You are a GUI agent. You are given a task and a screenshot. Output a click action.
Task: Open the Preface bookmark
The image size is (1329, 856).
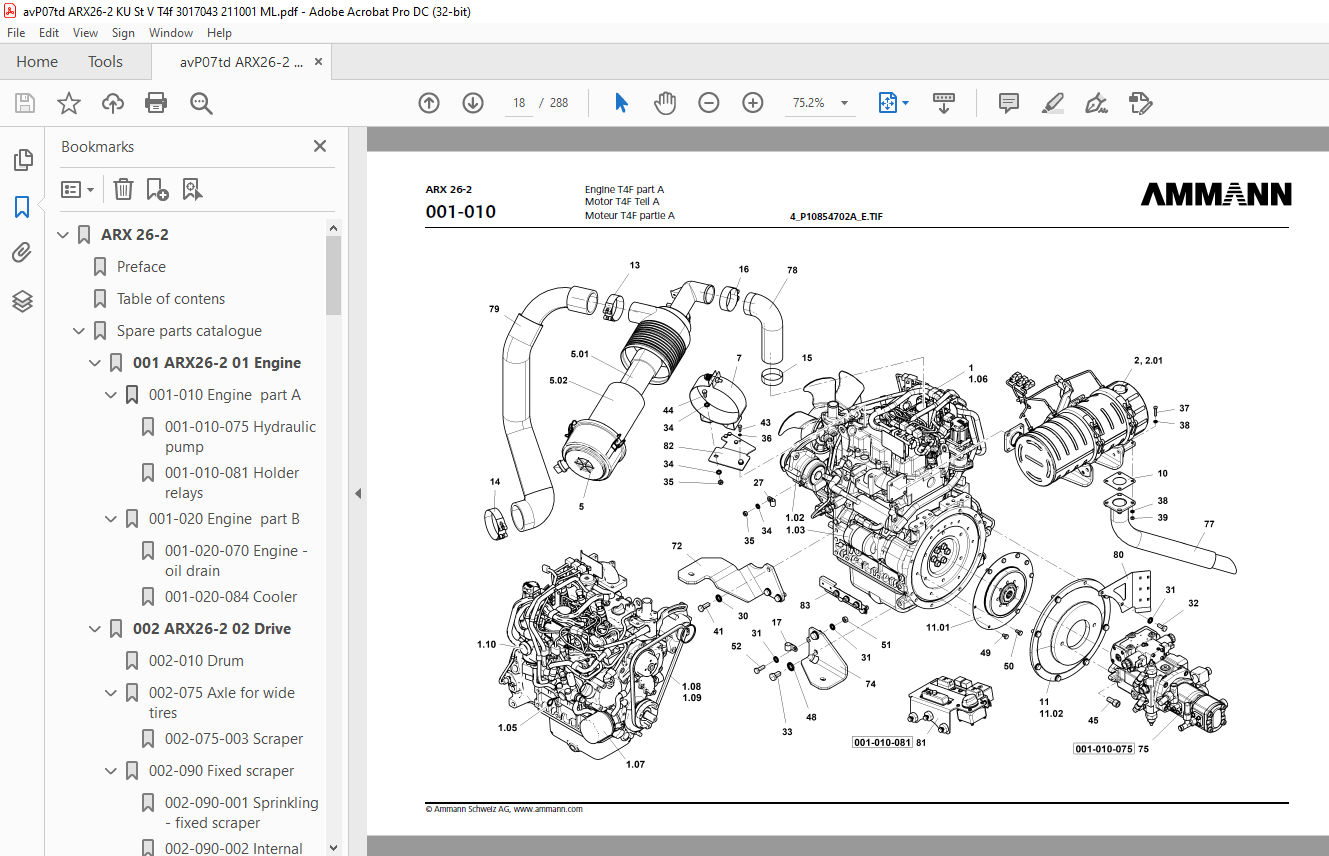coord(141,267)
